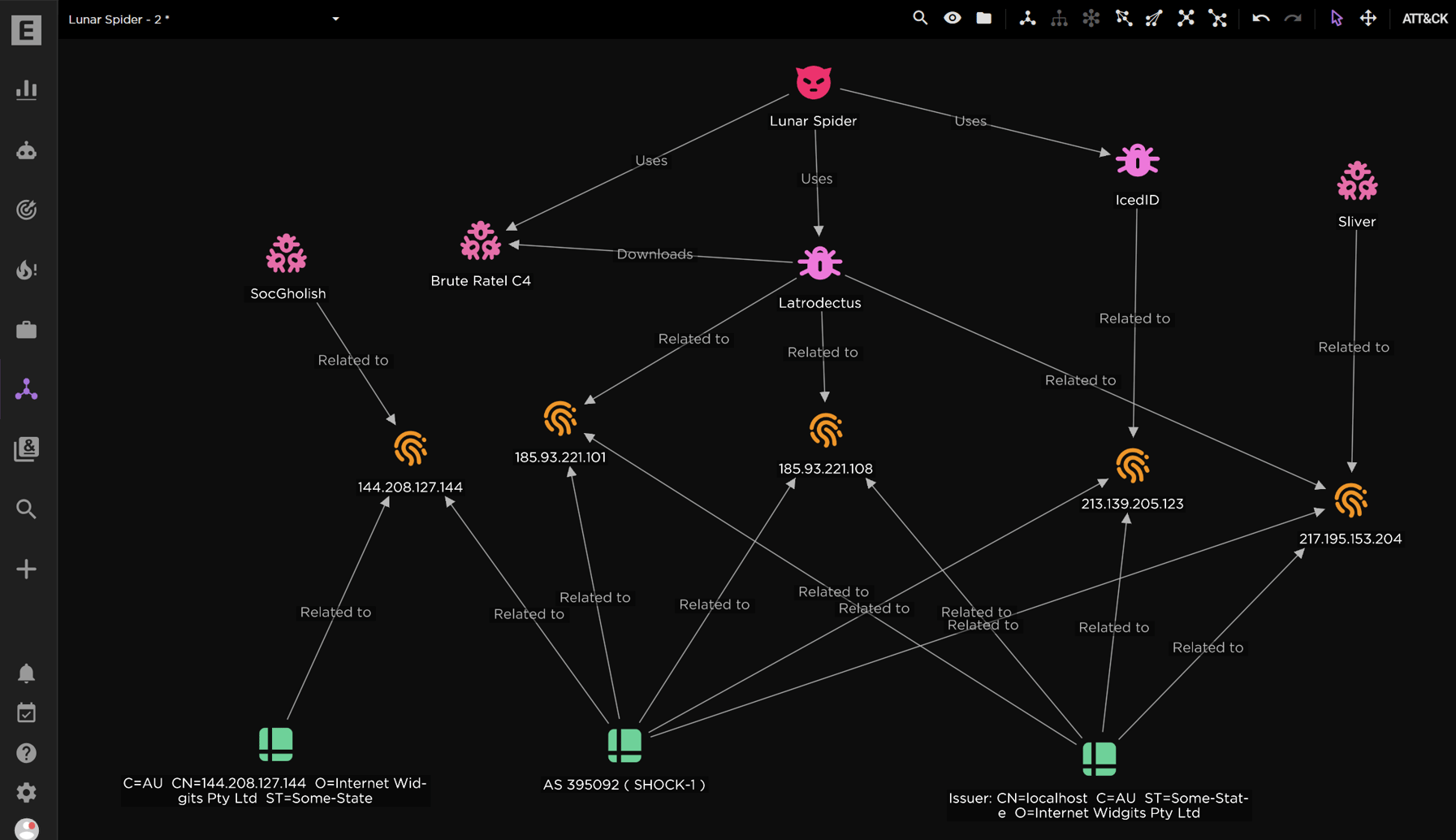
Task: Undo the last graph change
Action: pos(1259,18)
